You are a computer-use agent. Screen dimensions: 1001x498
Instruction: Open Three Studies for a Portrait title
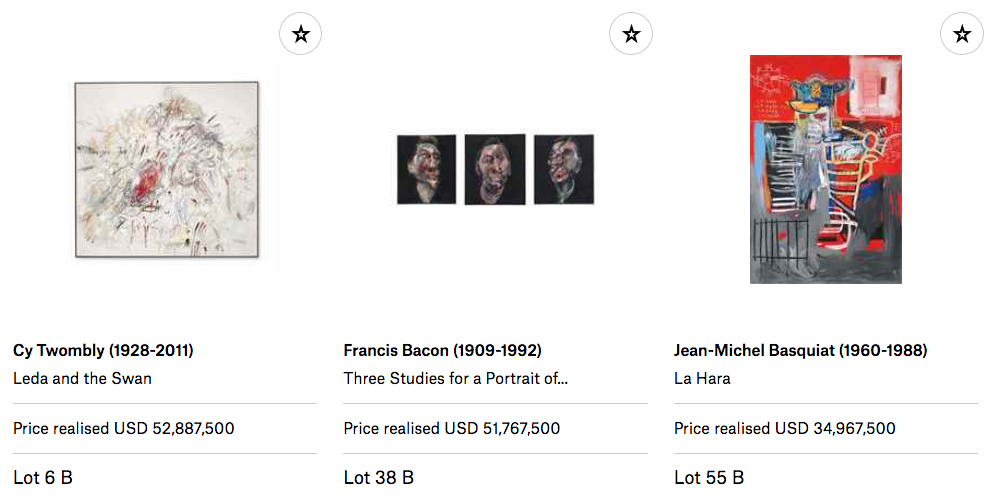click(x=456, y=379)
